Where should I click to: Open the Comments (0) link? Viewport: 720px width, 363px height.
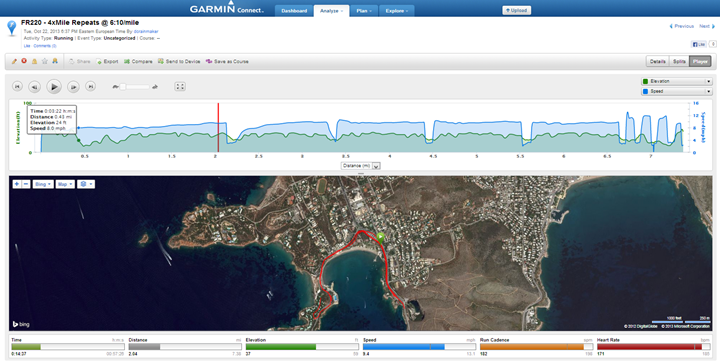(45, 46)
